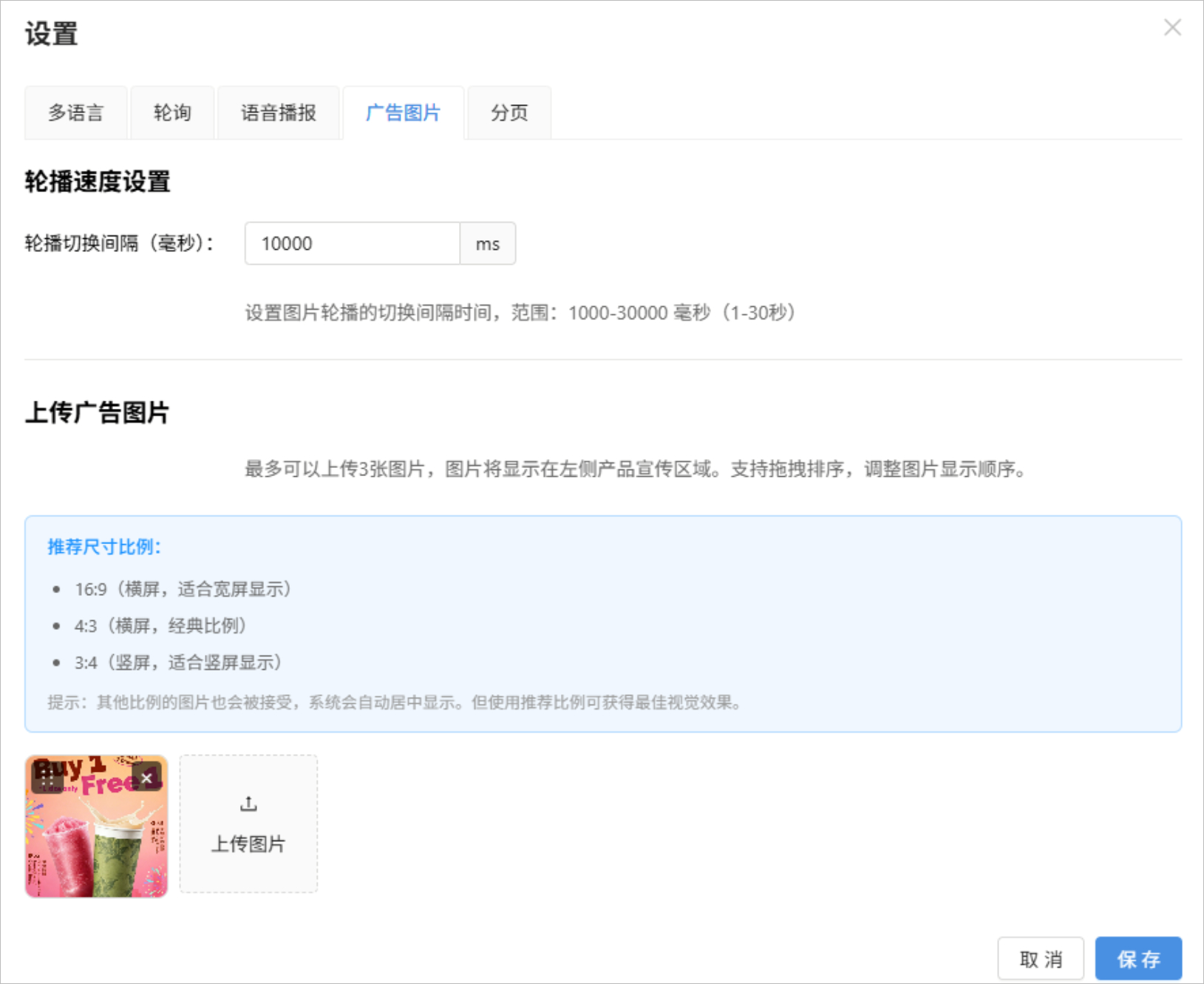The height and width of the screenshot is (984, 1204).
Task: Click the 上传广告图片 section title
Action: click(97, 413)
